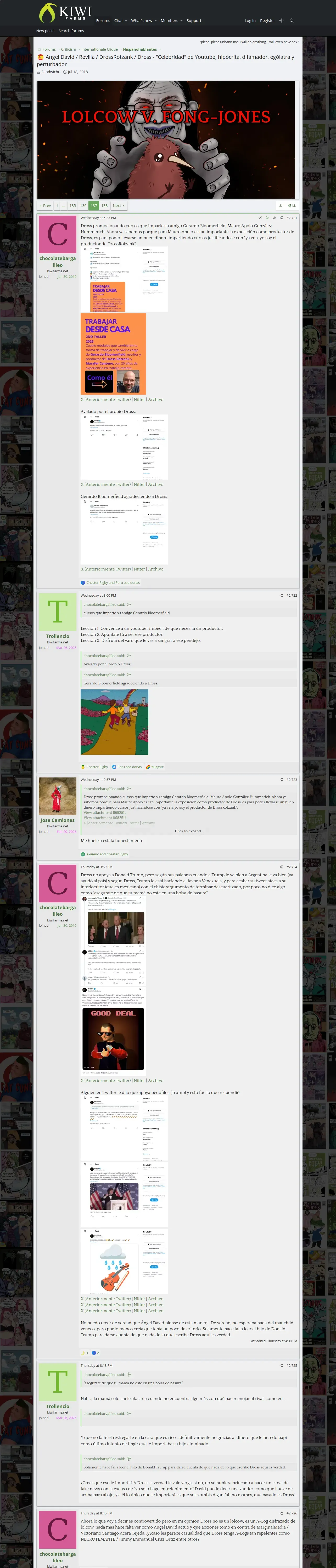Image resolution: width=336 pixels, height=1568 pixels.
Task: Open thread starter Sandwichu's profile
Action: [x=51, y=72]
